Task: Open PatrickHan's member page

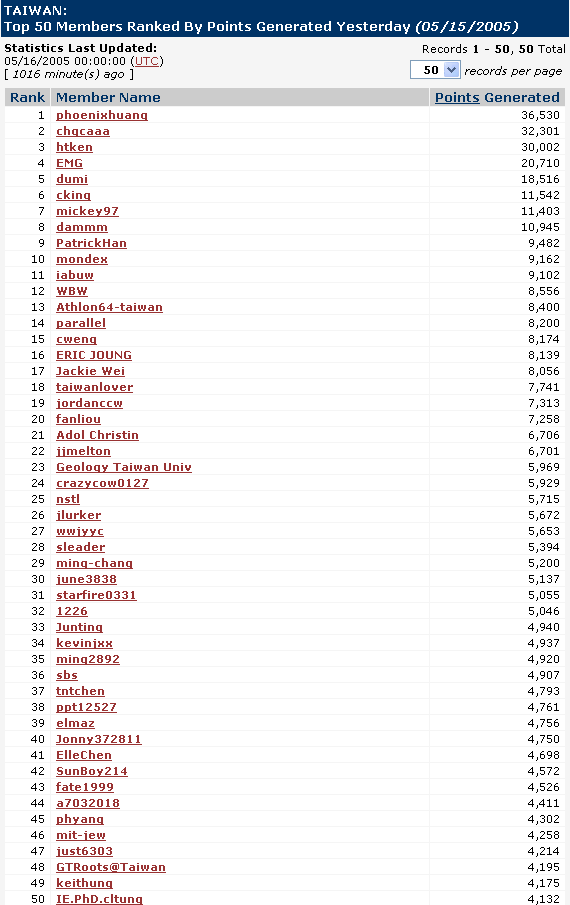Action: click(x=91, y=243)
